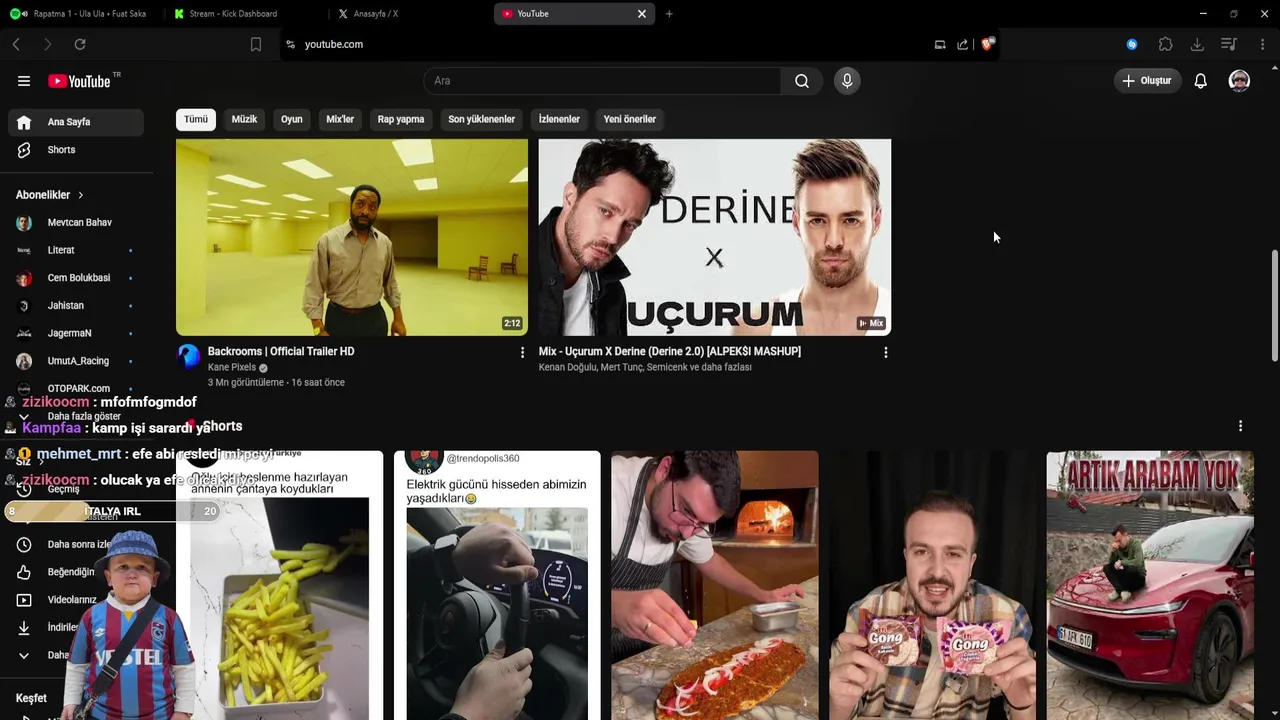Open Kane Pixels channel avatar
The height and width of the screenshot is (720, 1280).
point(189,356)
